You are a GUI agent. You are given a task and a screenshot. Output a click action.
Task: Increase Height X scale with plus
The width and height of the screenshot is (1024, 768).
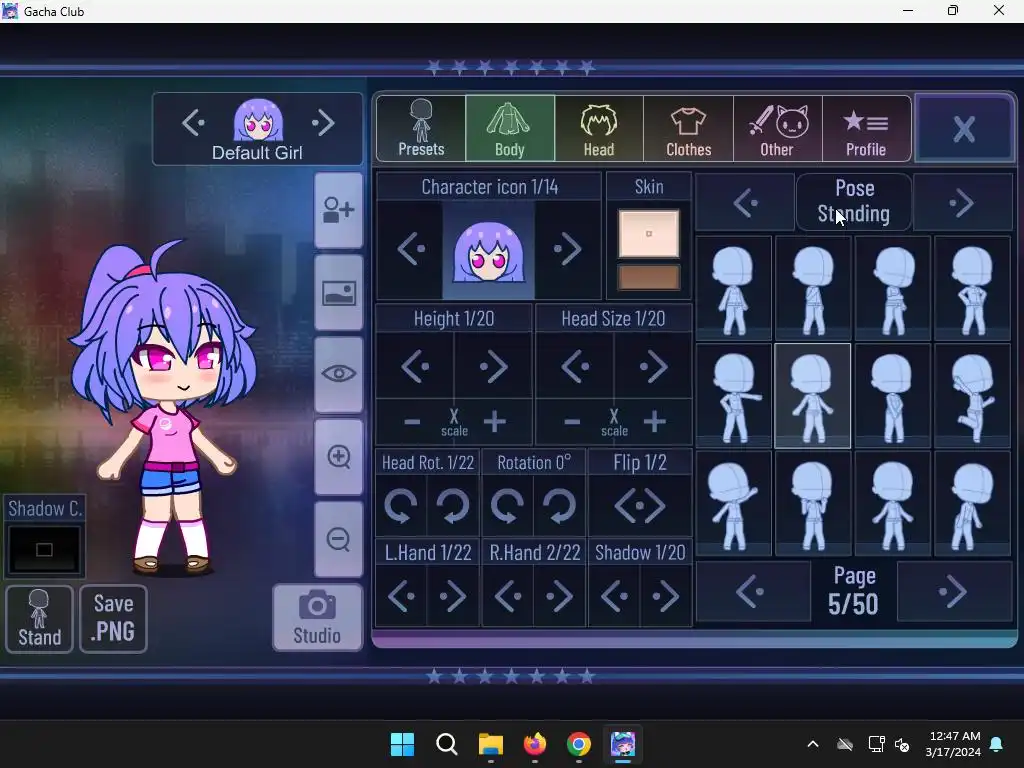pyautogui.click(x=495, y=422)
